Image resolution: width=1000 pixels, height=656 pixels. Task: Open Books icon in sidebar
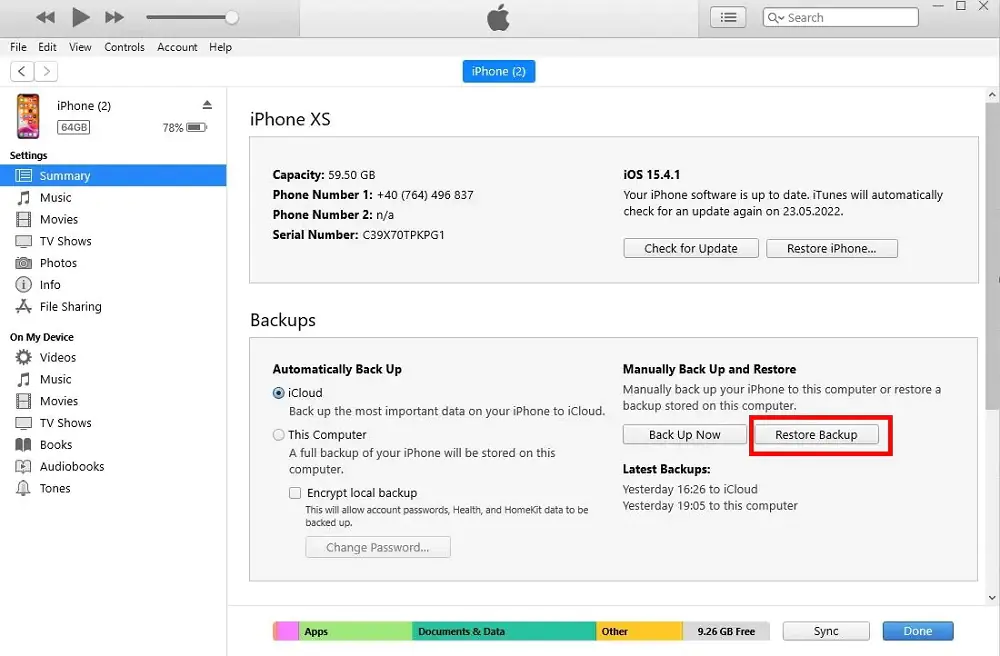pos(24,445)
